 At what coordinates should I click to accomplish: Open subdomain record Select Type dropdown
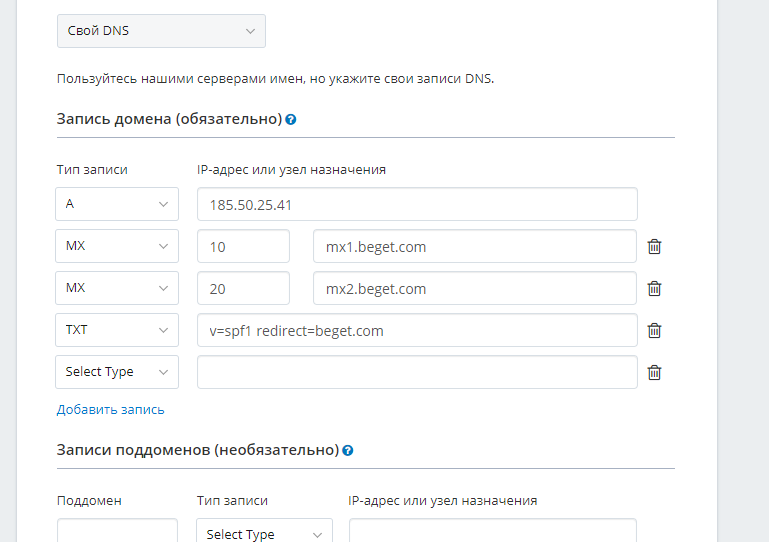pos(264,533)
